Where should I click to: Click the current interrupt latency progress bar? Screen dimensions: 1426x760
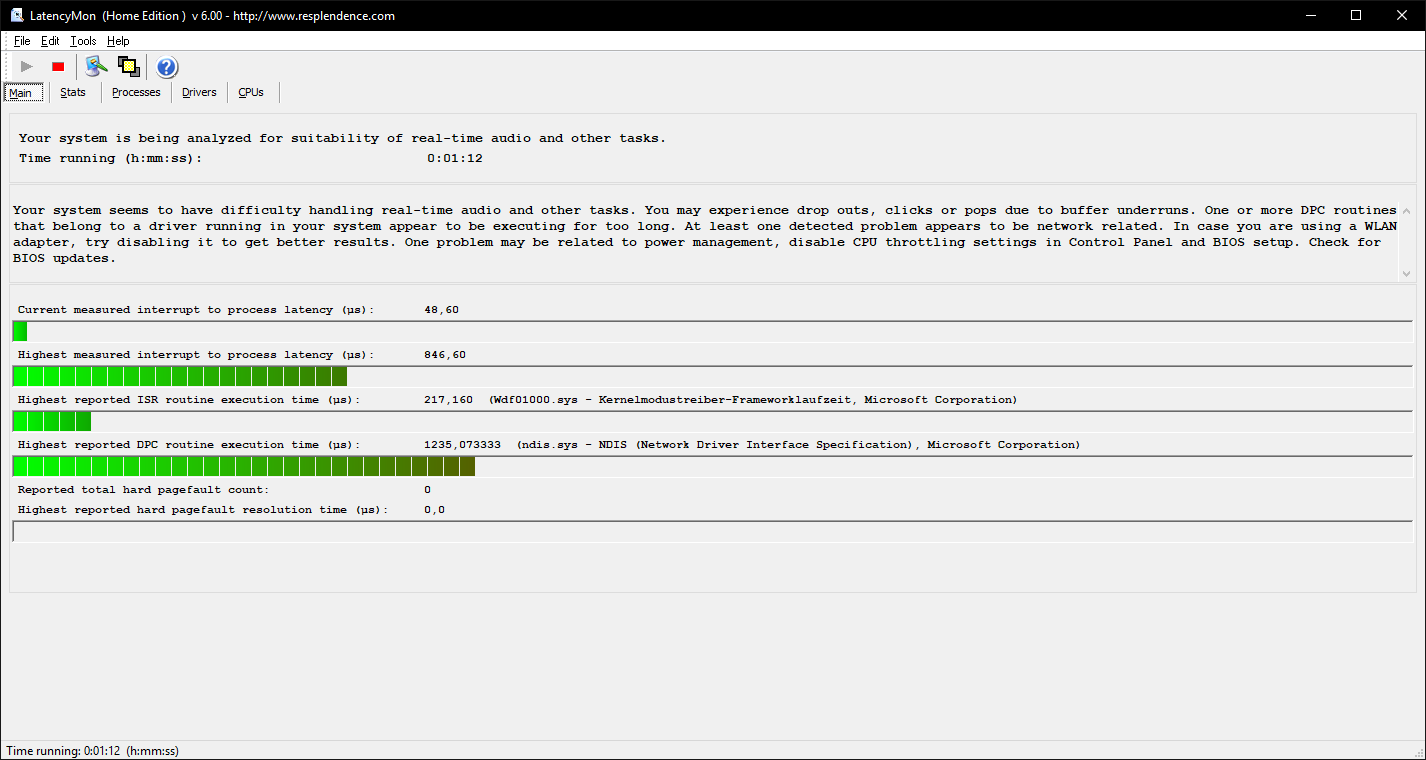(713, 331)
